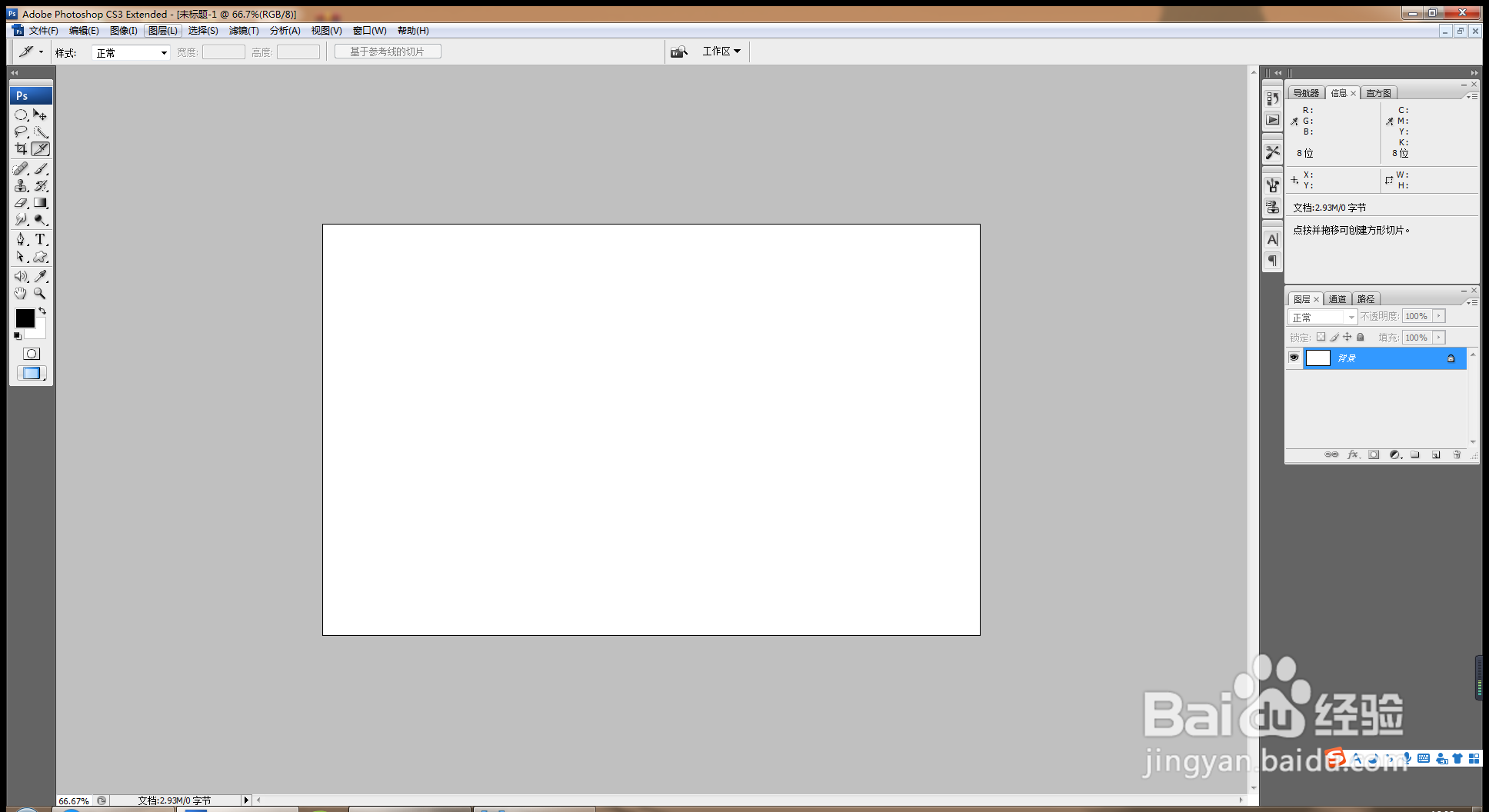Click the 基于参考线的切片 button

click(x=388, y=52)
